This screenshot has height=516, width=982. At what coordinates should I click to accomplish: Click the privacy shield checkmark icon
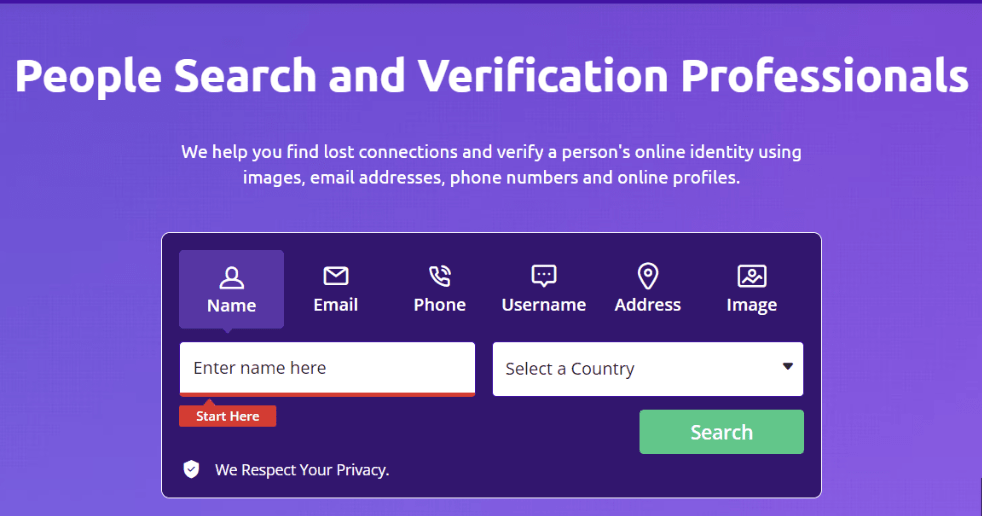click(191, 469)
